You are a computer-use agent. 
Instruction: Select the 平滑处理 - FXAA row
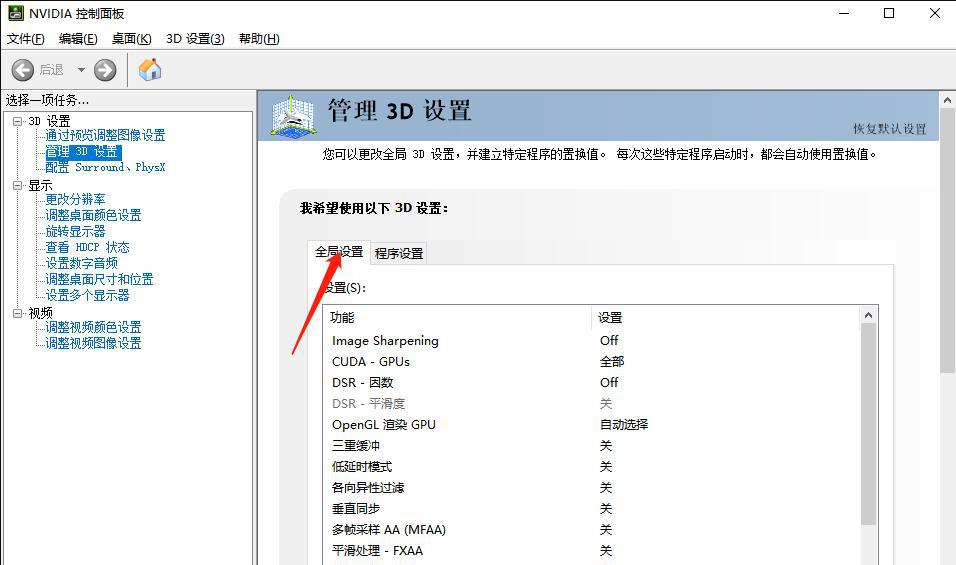(591, 551)
